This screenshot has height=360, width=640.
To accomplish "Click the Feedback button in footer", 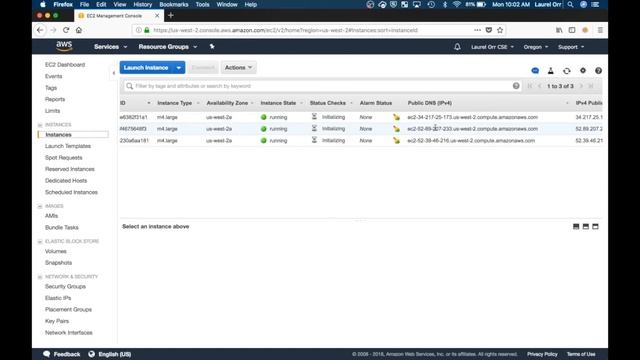I will coord(62,354).
